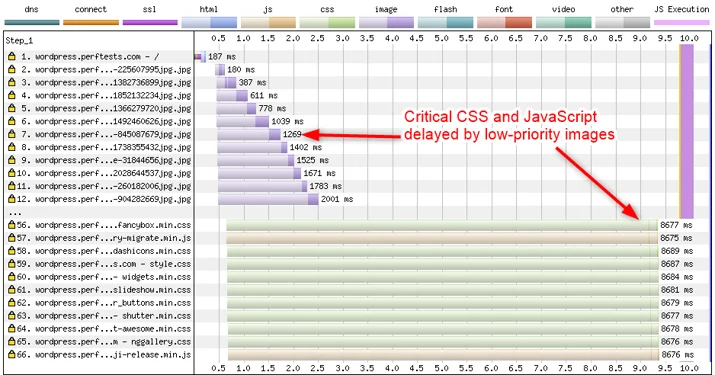Select the Step_1 label
The width and height of the screenshot is (715, 375).
coord(19,41)
